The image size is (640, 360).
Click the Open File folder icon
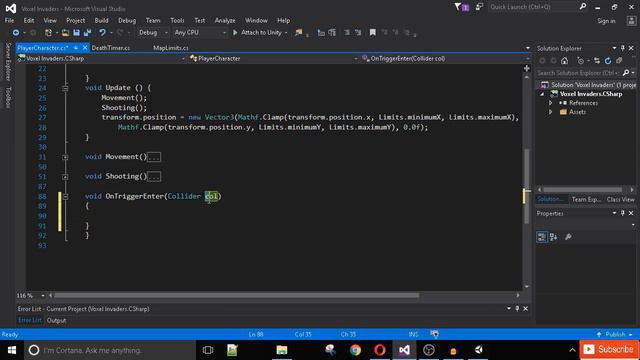(65, 33)
